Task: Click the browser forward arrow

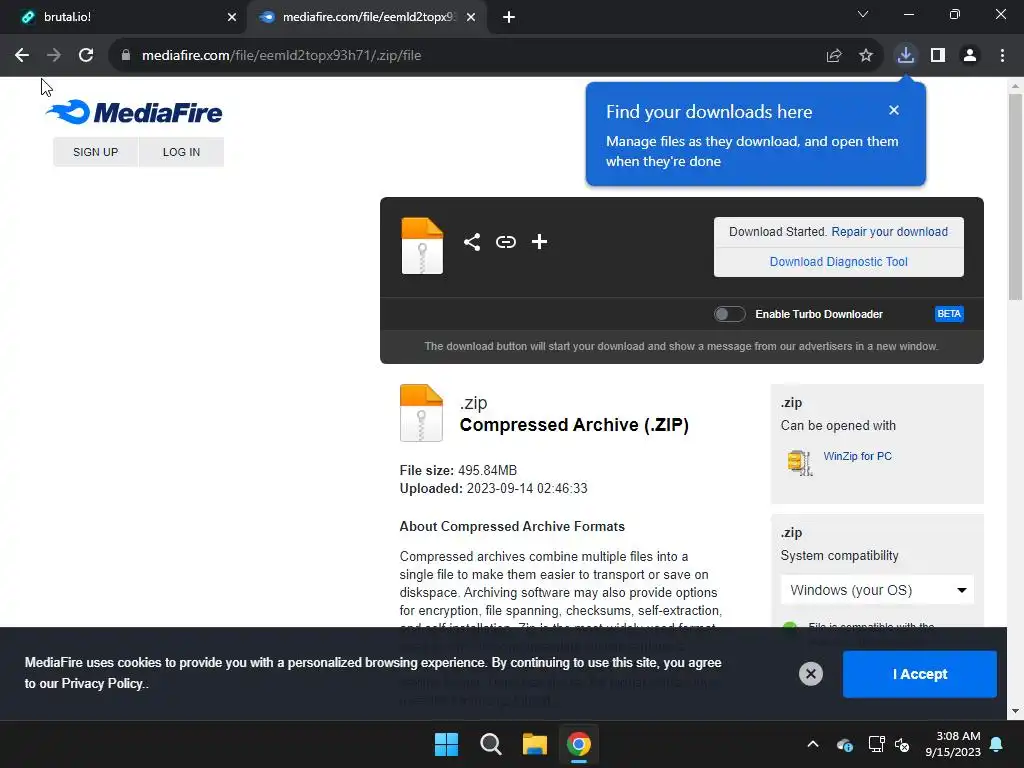Action: pos(54,56)
